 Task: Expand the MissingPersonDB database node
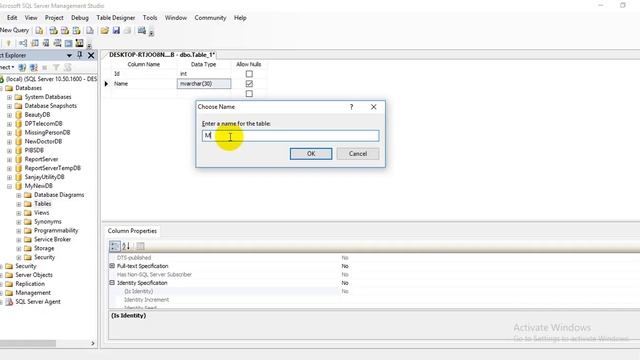pos(9,133)
